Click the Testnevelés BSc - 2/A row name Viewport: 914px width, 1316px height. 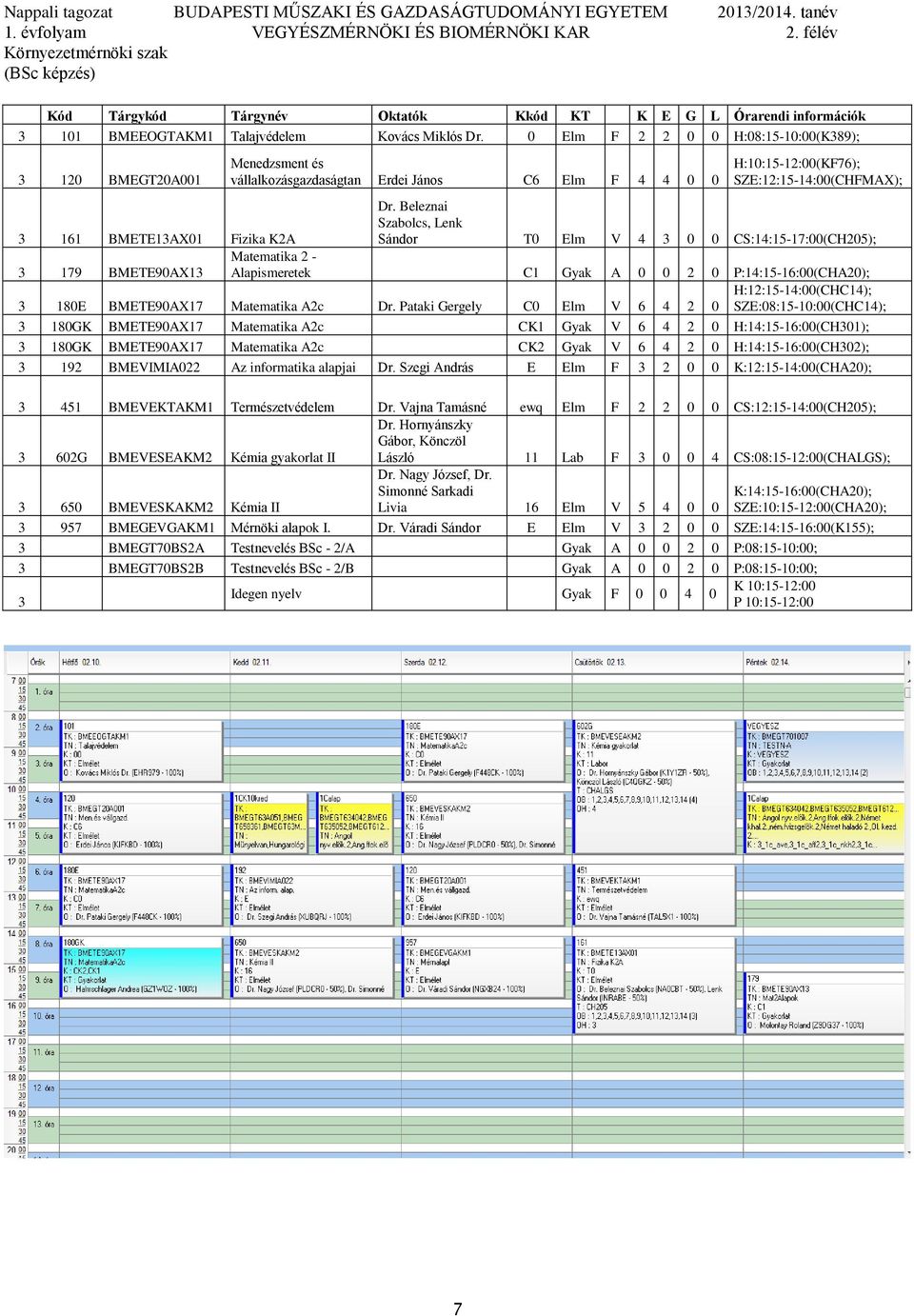pos(293,548)
